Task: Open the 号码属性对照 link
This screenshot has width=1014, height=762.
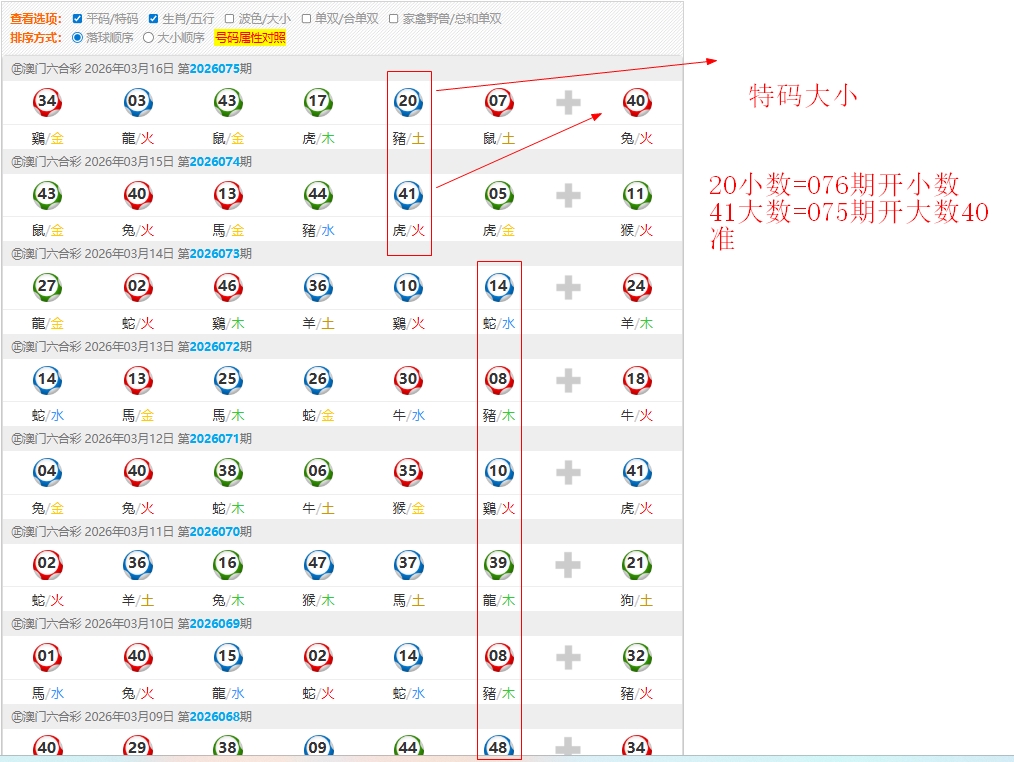Action: pos(250,38)
